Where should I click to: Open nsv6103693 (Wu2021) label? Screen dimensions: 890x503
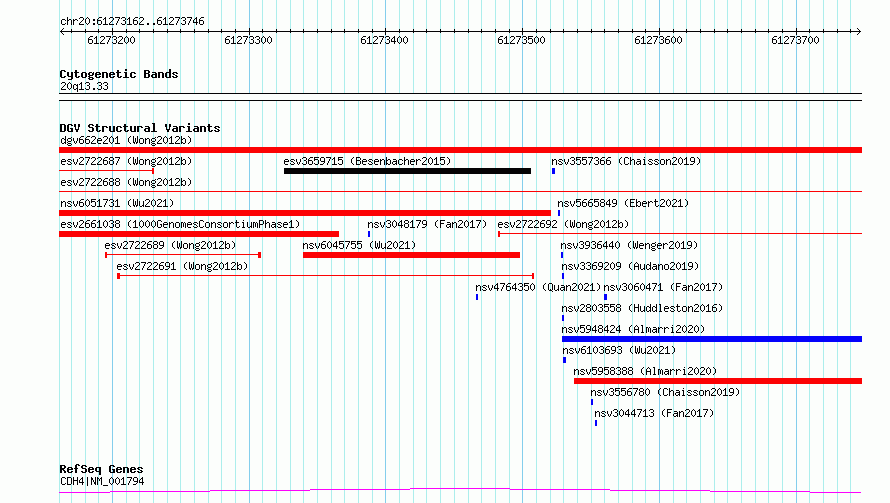(x=619, y=350)
